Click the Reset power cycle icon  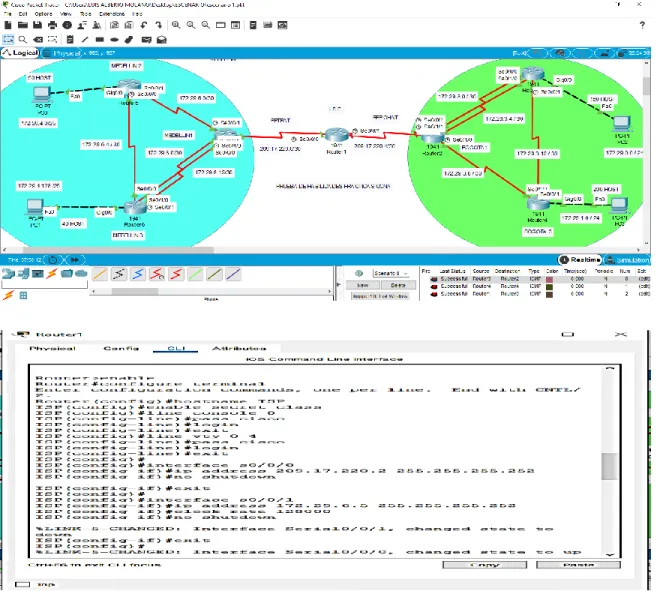pyautogui.click(x=53, y=260)
